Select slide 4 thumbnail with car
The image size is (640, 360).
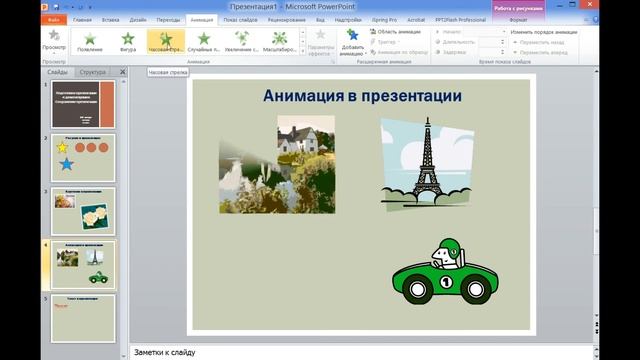point(83,265)
